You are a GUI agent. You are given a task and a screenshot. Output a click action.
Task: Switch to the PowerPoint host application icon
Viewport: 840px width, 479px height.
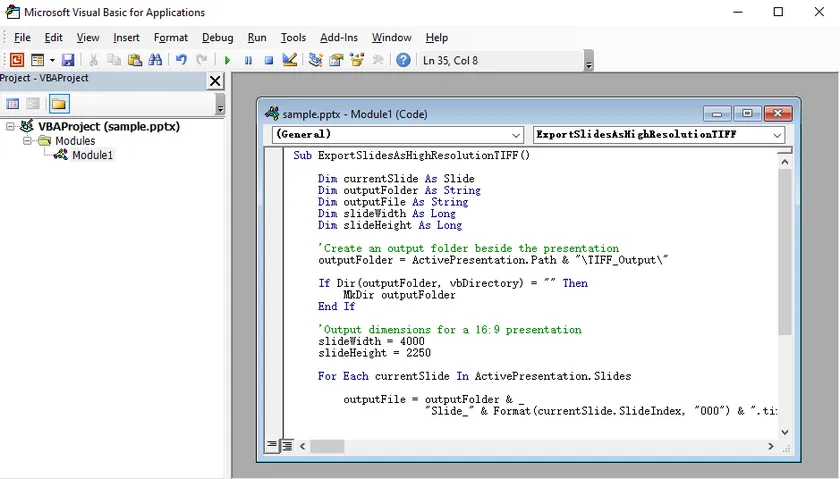click(x=17, y=60)
